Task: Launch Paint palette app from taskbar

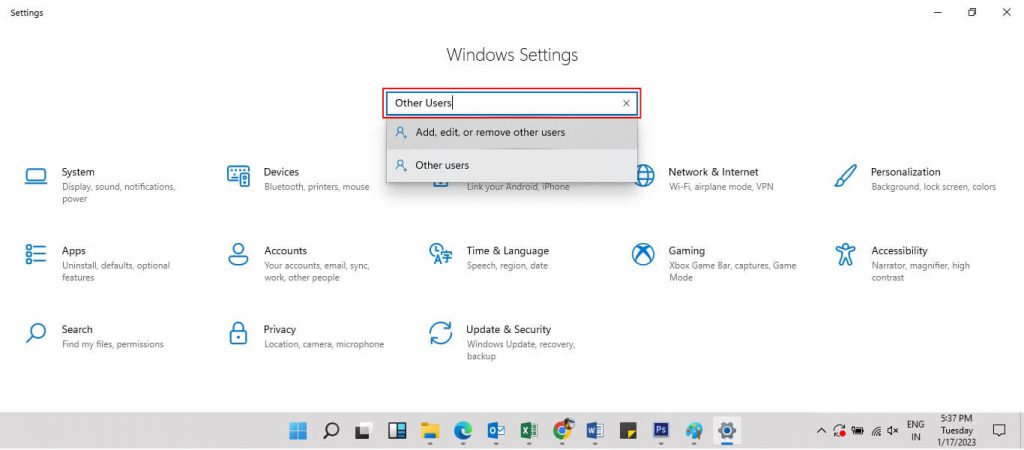Action: 694,430
